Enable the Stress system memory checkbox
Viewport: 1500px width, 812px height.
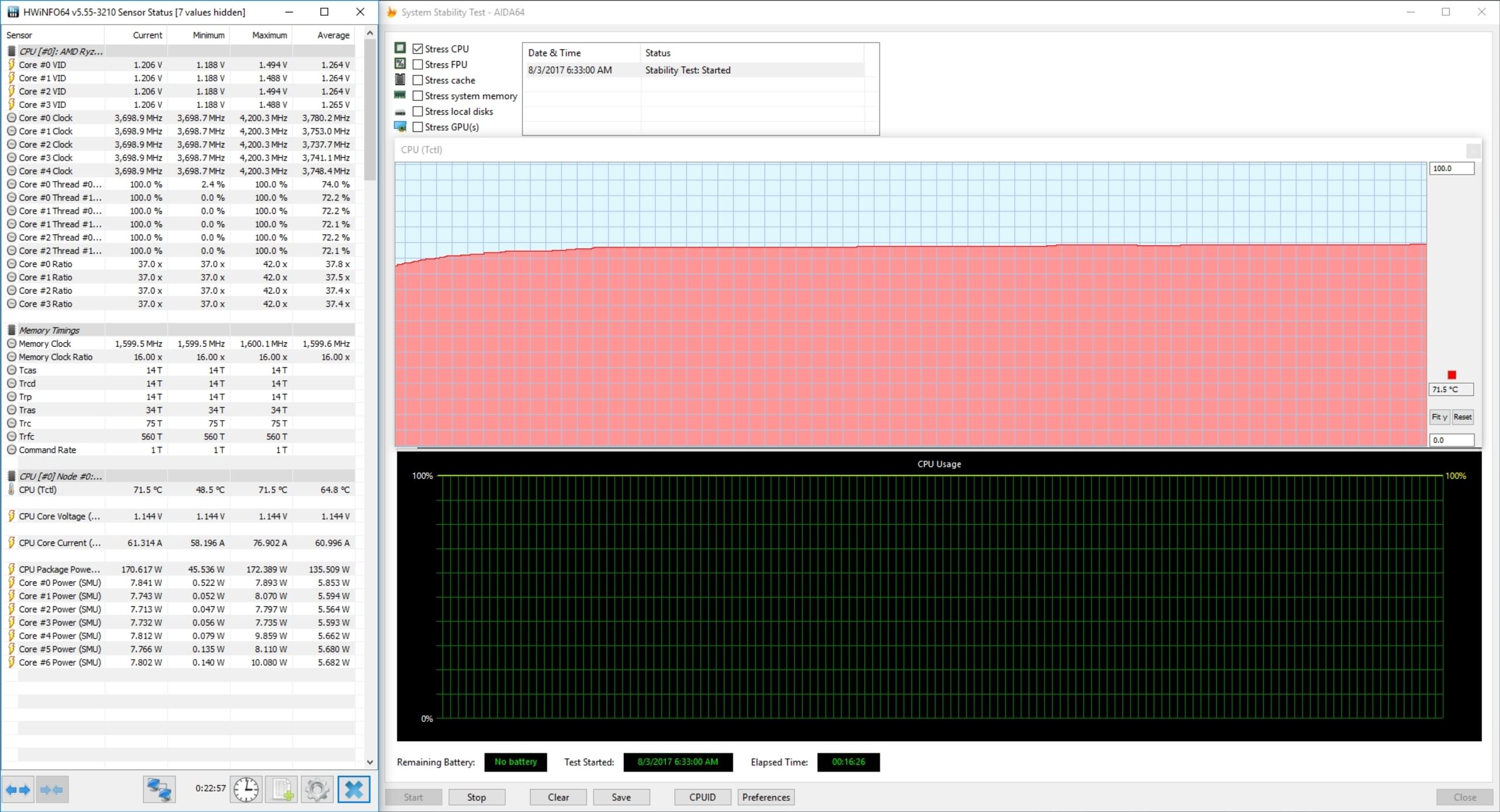pyautogui.click(x=418, y=95)
